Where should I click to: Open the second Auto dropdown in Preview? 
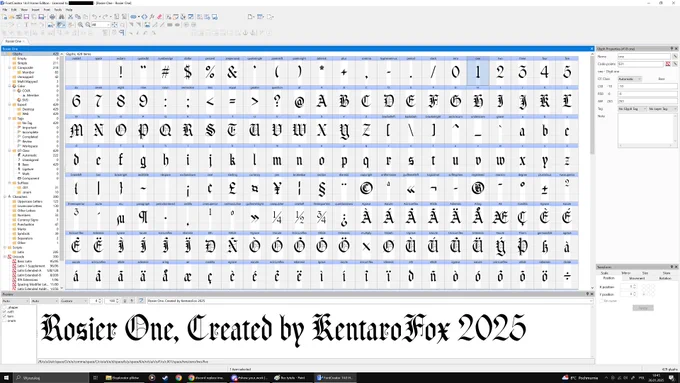(x=44, y=301)
